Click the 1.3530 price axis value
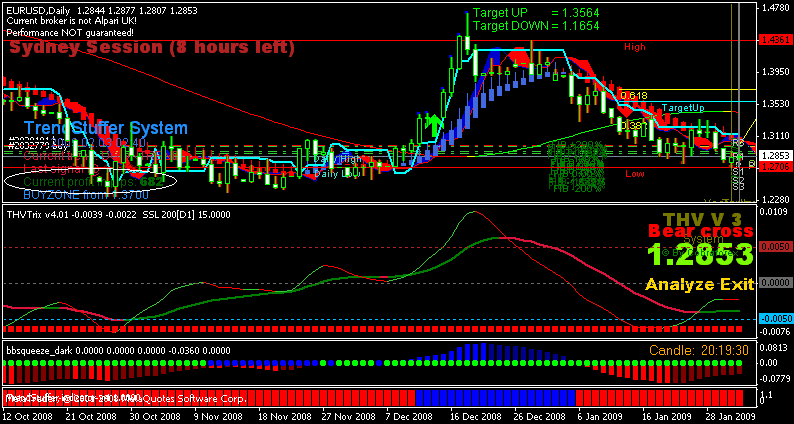This screenshot has width=794, height=424. pyautogui.click(x=775, y=103)
